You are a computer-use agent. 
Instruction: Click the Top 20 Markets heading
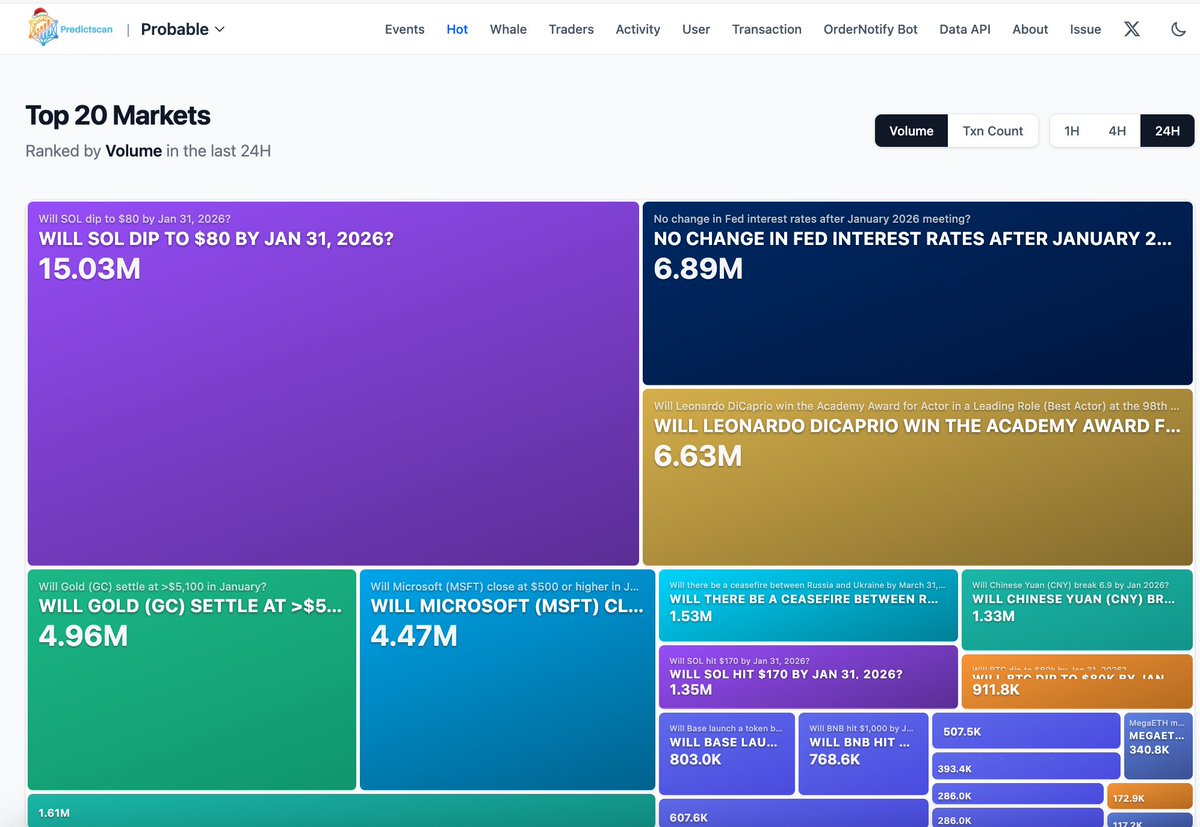118,115
